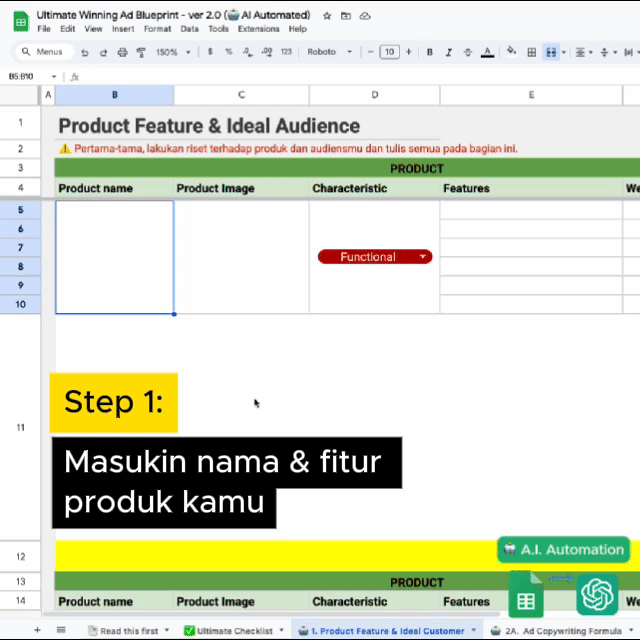Open the fill color picker
This screenshot has height=640, width=640.
[511, 51]
